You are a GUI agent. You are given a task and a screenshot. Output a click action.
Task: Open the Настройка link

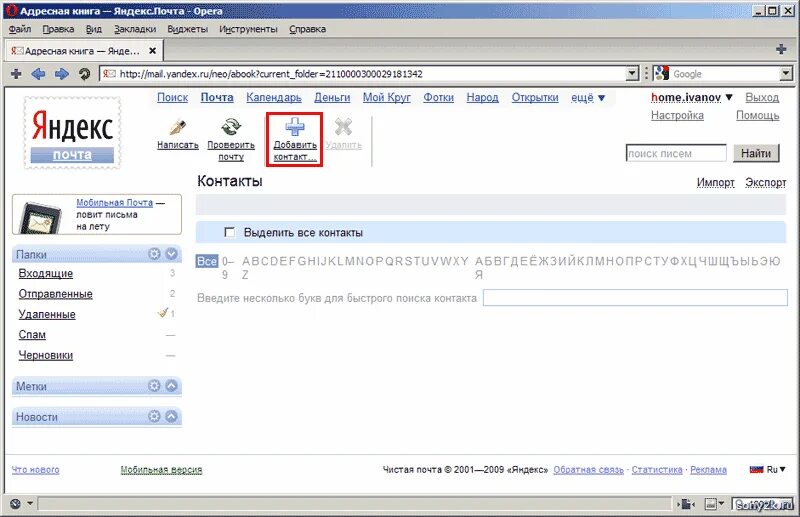click(x=677, y=115)
